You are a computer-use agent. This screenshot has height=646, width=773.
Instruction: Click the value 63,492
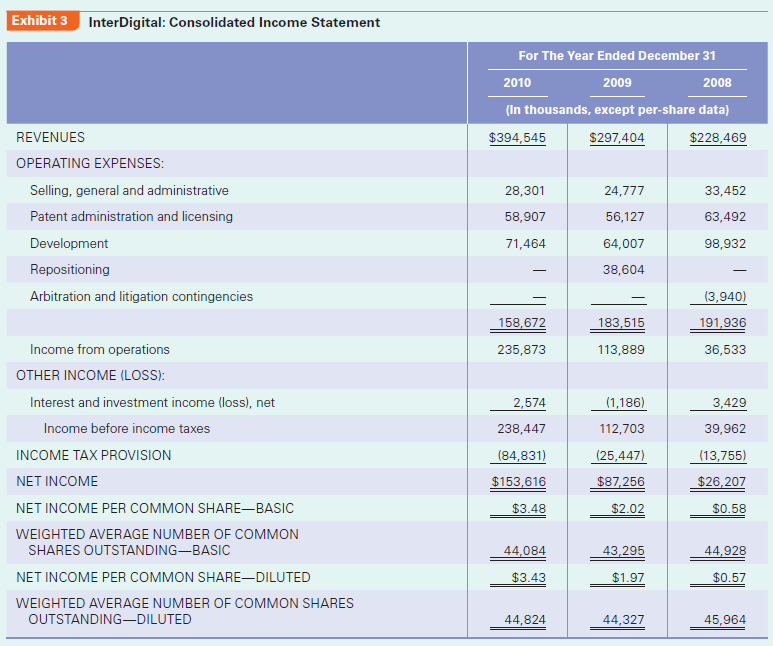(x=725, y=216)
